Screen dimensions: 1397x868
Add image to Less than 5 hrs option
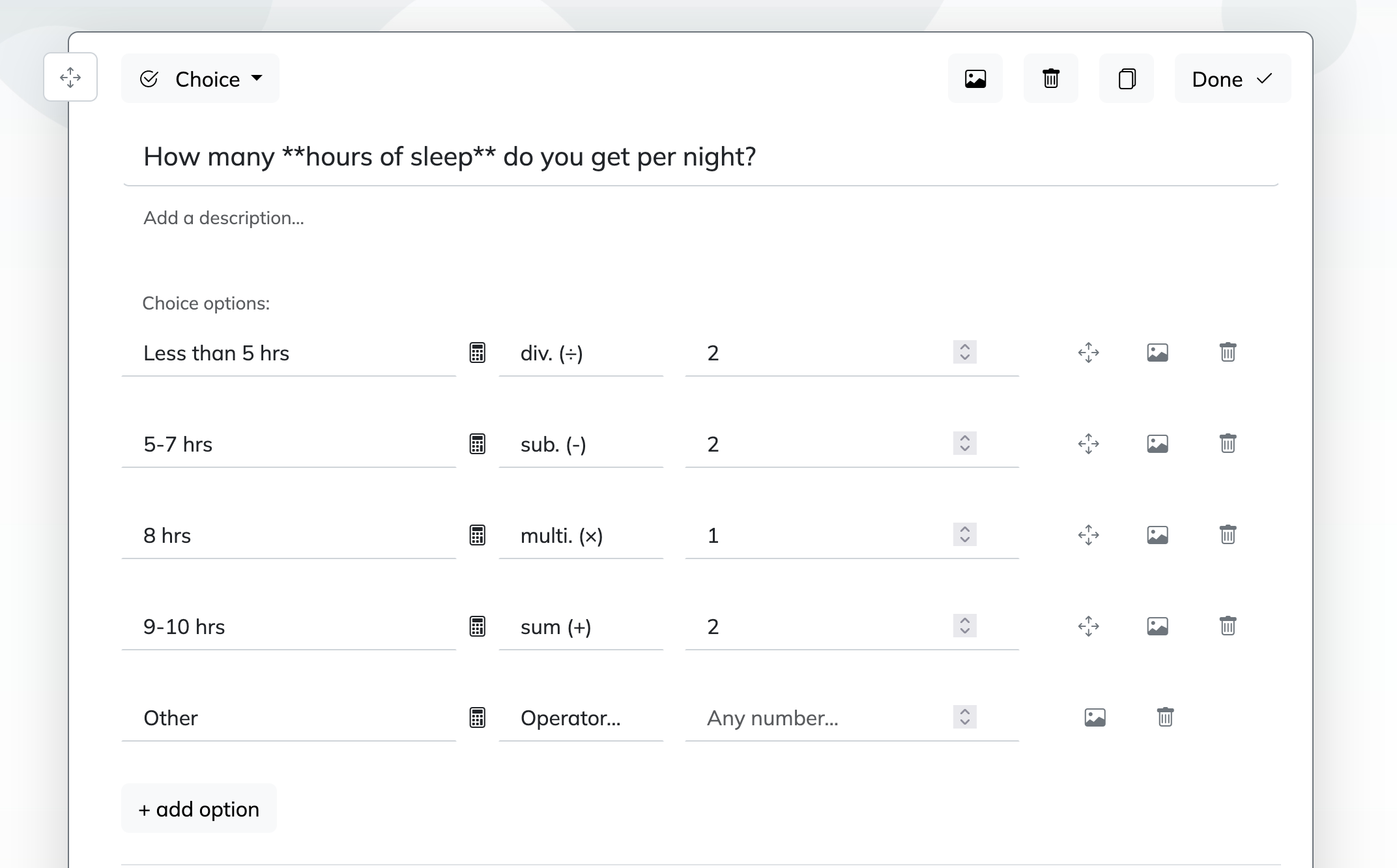coord(1158,353)
